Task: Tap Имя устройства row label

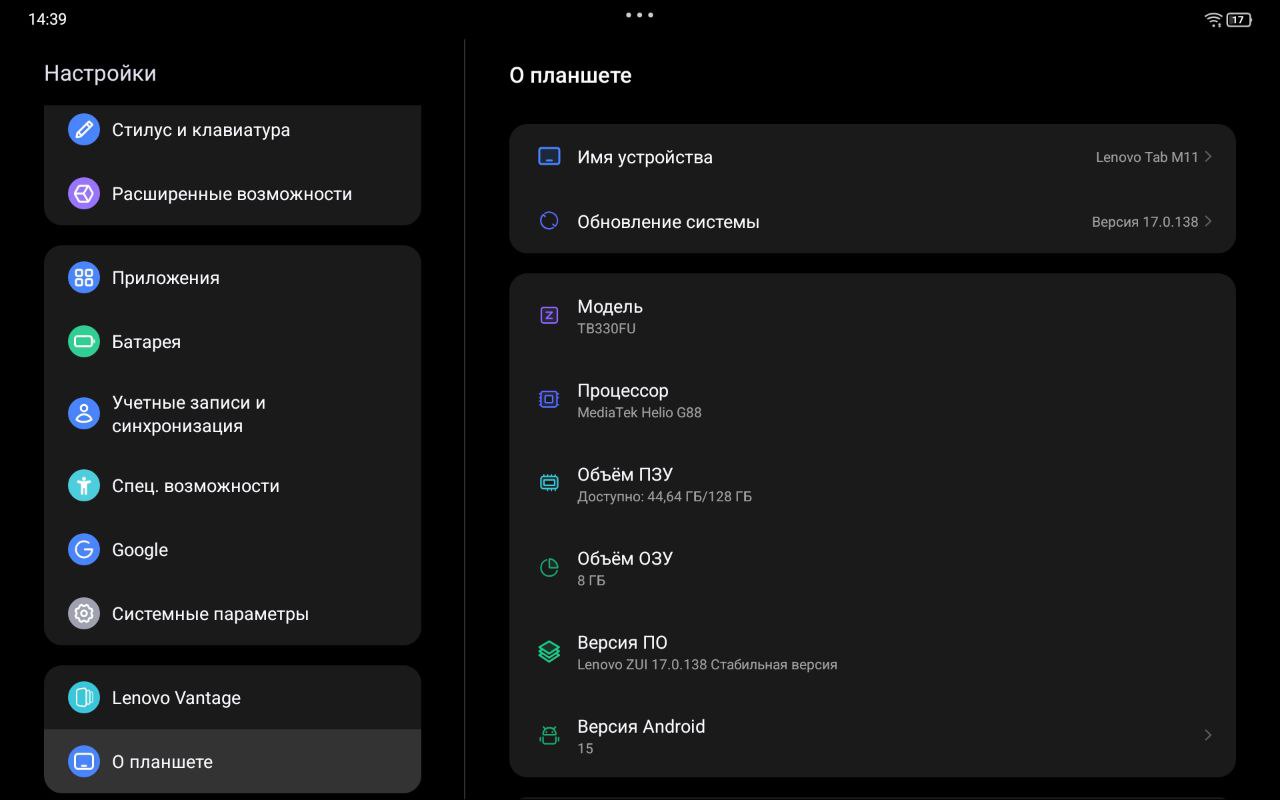Action: click(645, 157)
